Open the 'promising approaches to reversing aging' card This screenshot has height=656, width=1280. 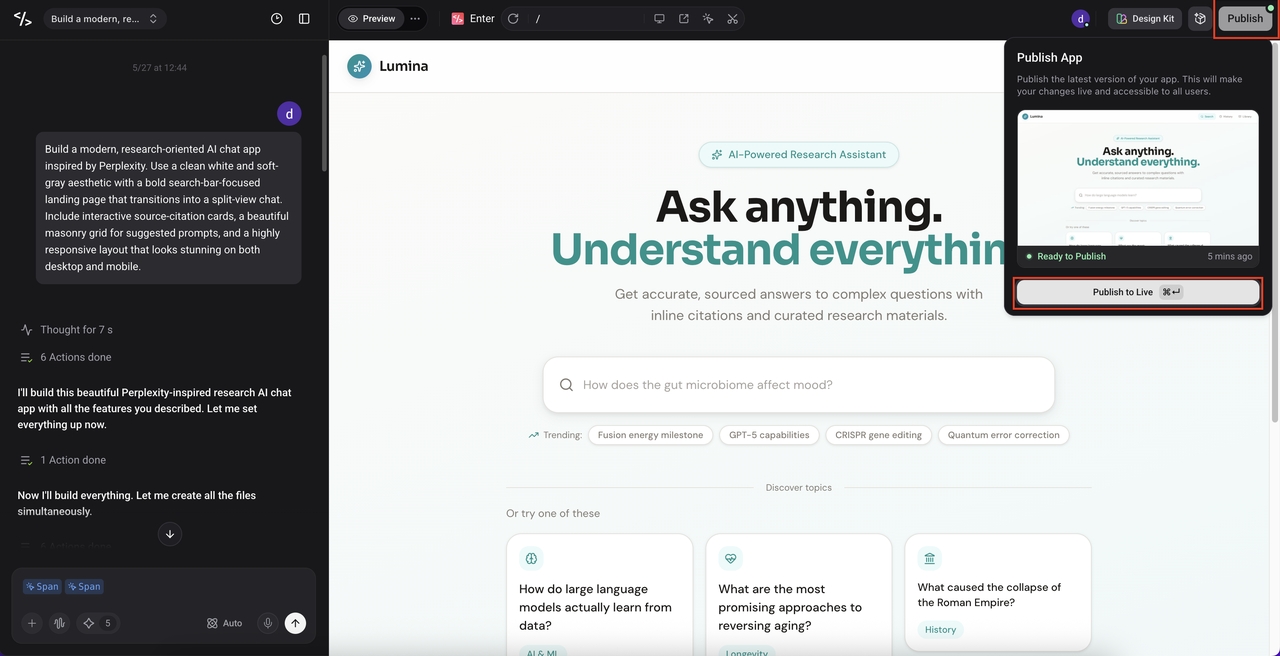798,594
